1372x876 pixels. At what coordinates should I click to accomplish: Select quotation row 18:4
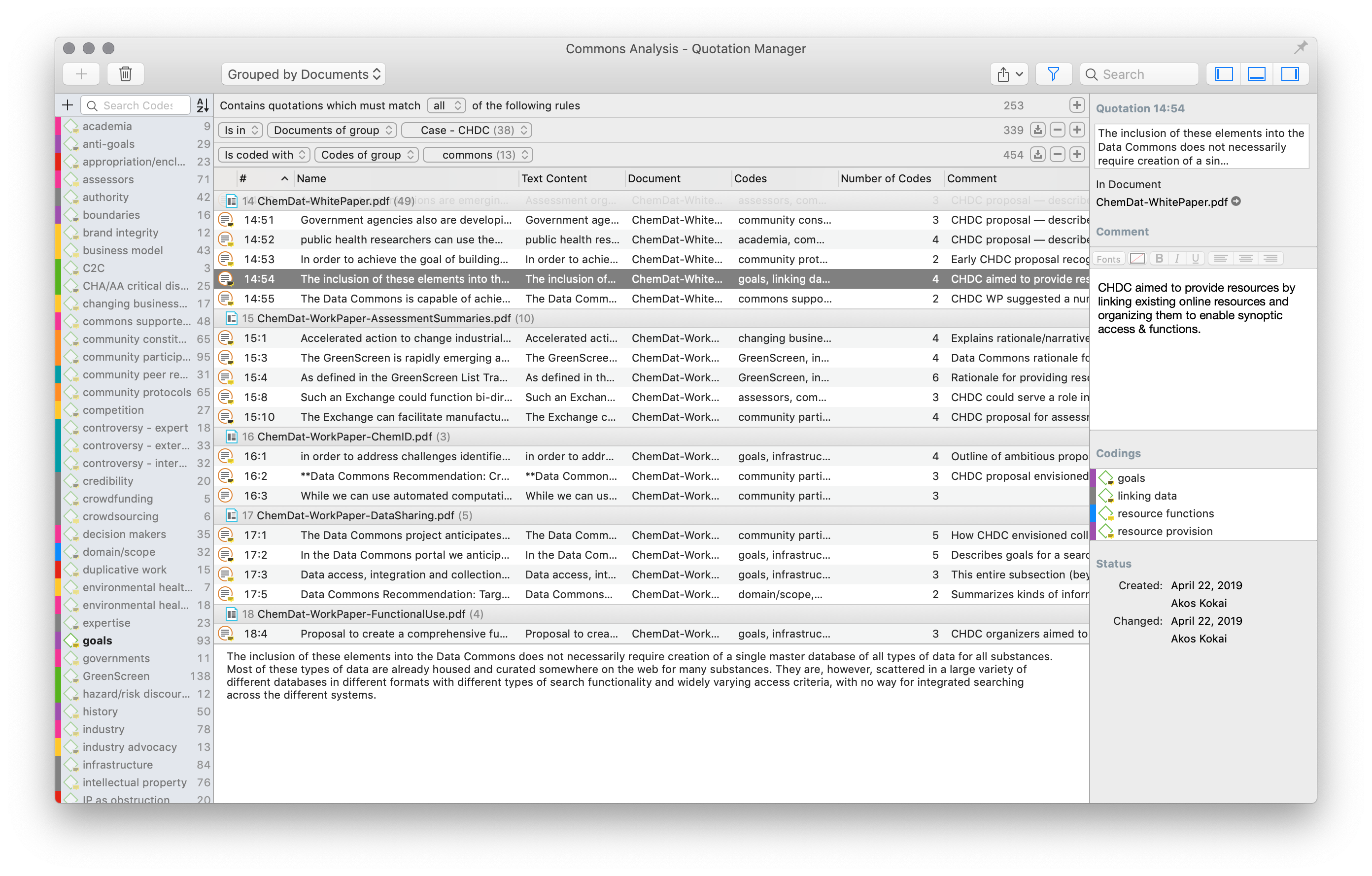652,634
